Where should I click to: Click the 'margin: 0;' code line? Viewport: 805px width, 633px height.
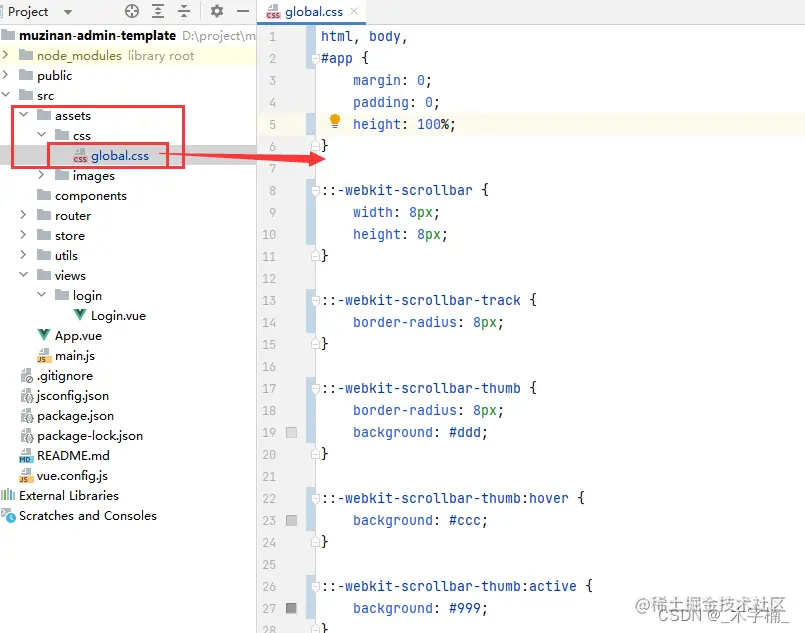tap(392, 80)
